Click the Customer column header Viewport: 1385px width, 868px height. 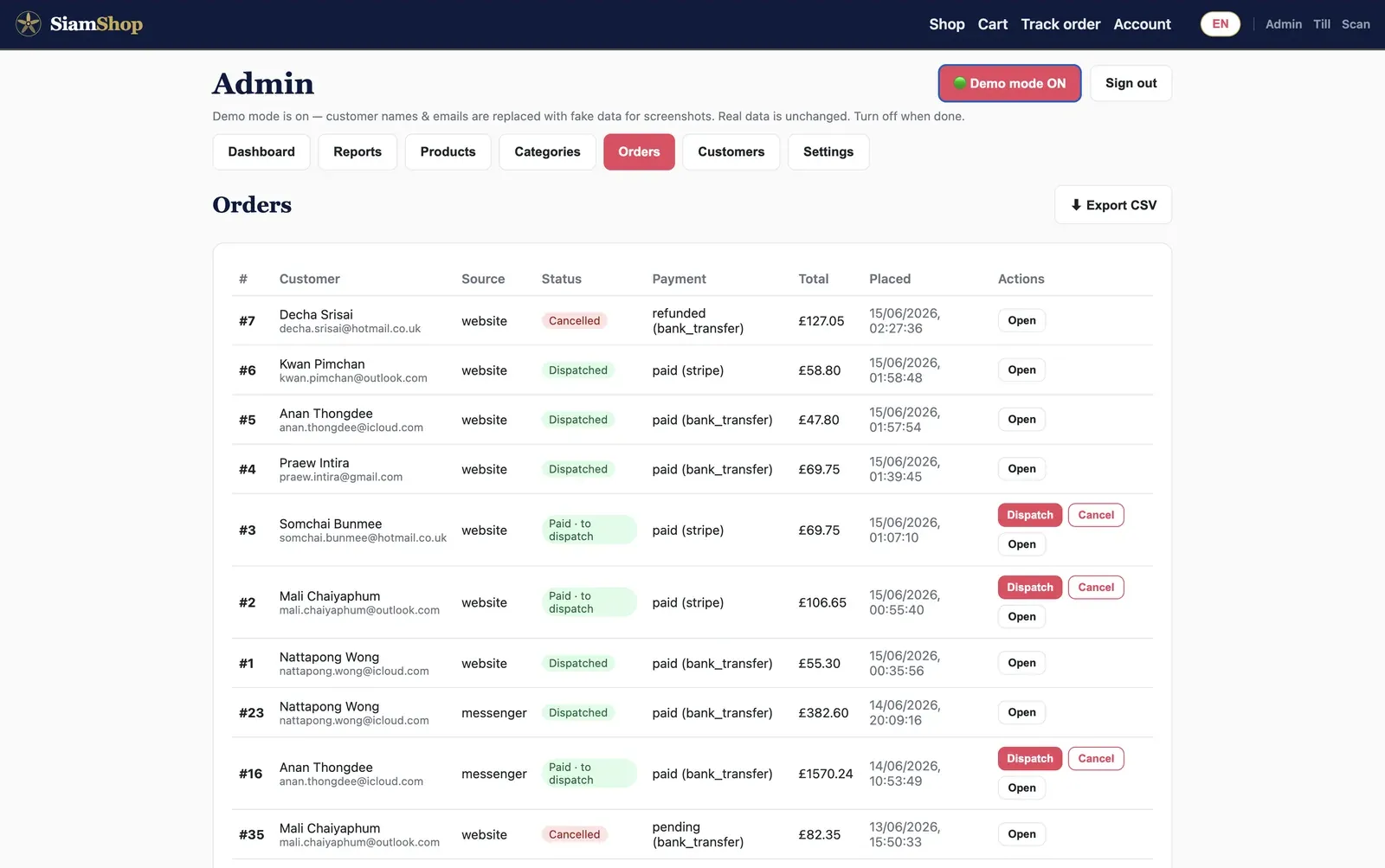309,279
